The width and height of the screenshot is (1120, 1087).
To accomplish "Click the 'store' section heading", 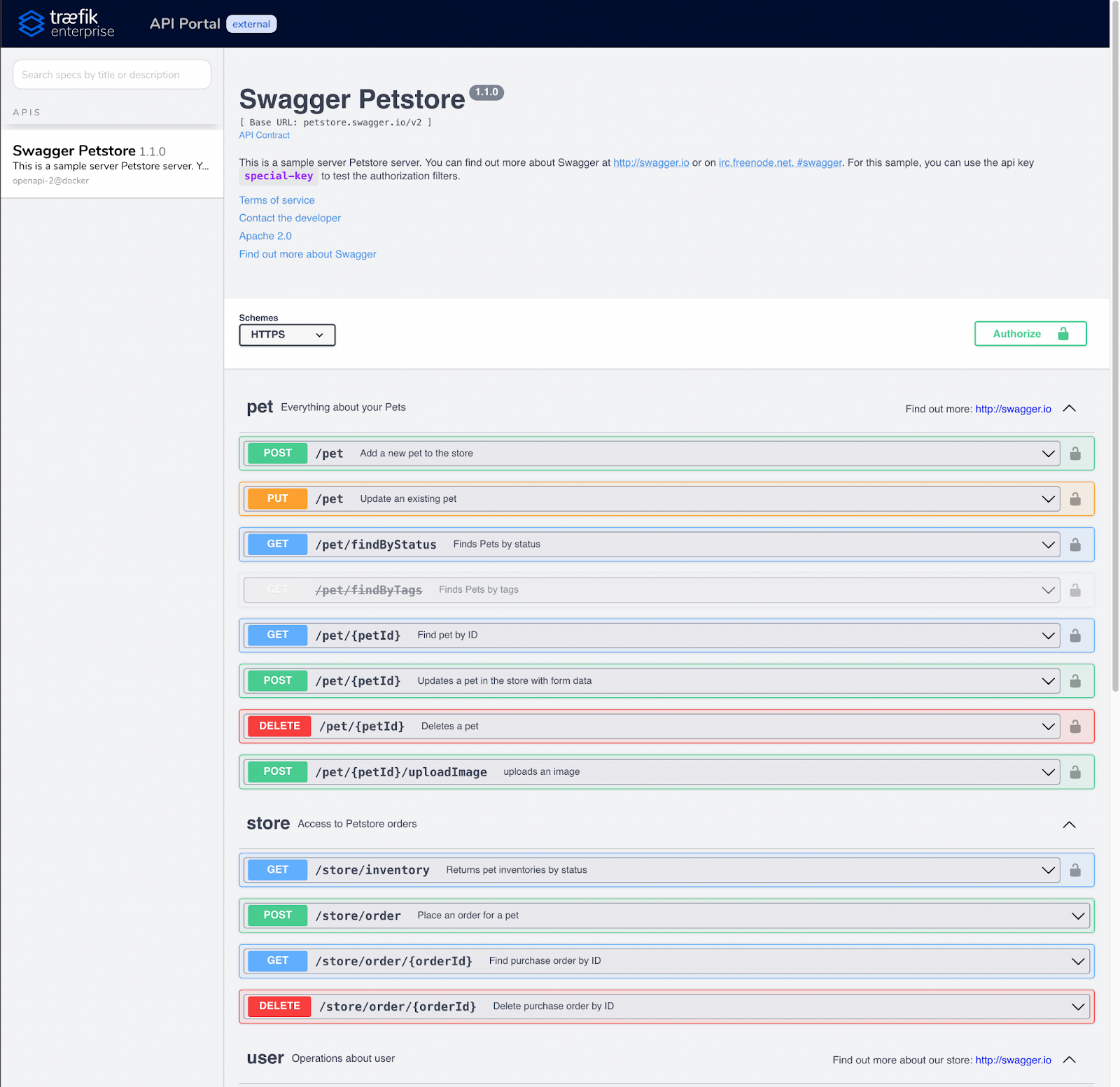I will pyautogui.click(x=268, y=824).
